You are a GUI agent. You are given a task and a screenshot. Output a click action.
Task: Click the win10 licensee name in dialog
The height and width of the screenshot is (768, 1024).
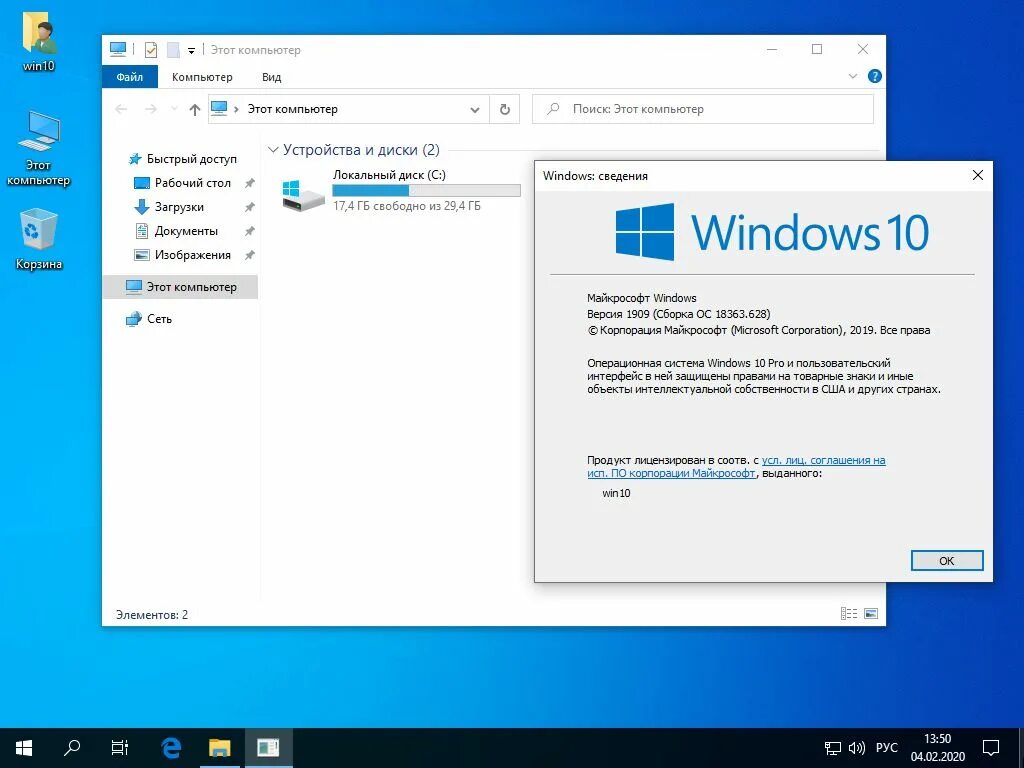click(x=616, y=493)
